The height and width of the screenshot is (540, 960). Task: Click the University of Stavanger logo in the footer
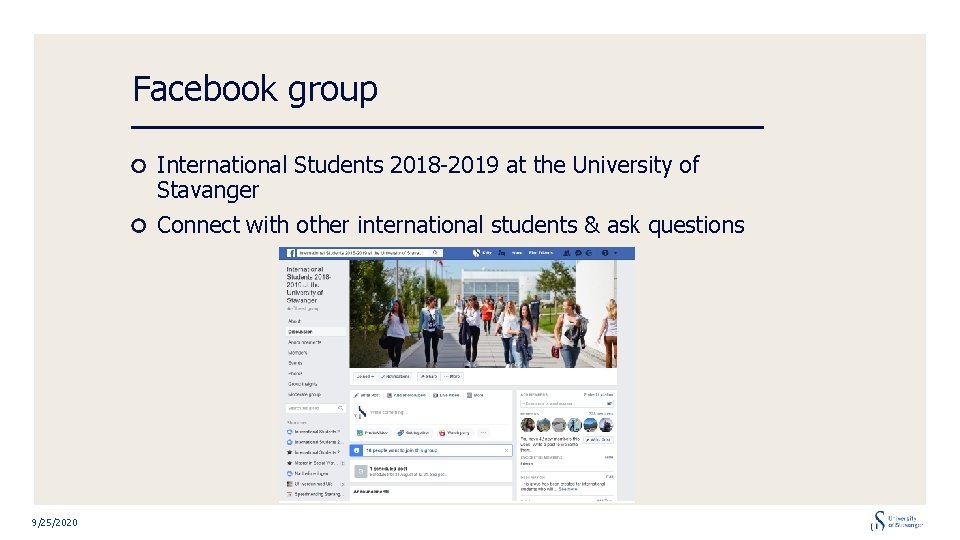pyautogui.click(x=897, y=521)
